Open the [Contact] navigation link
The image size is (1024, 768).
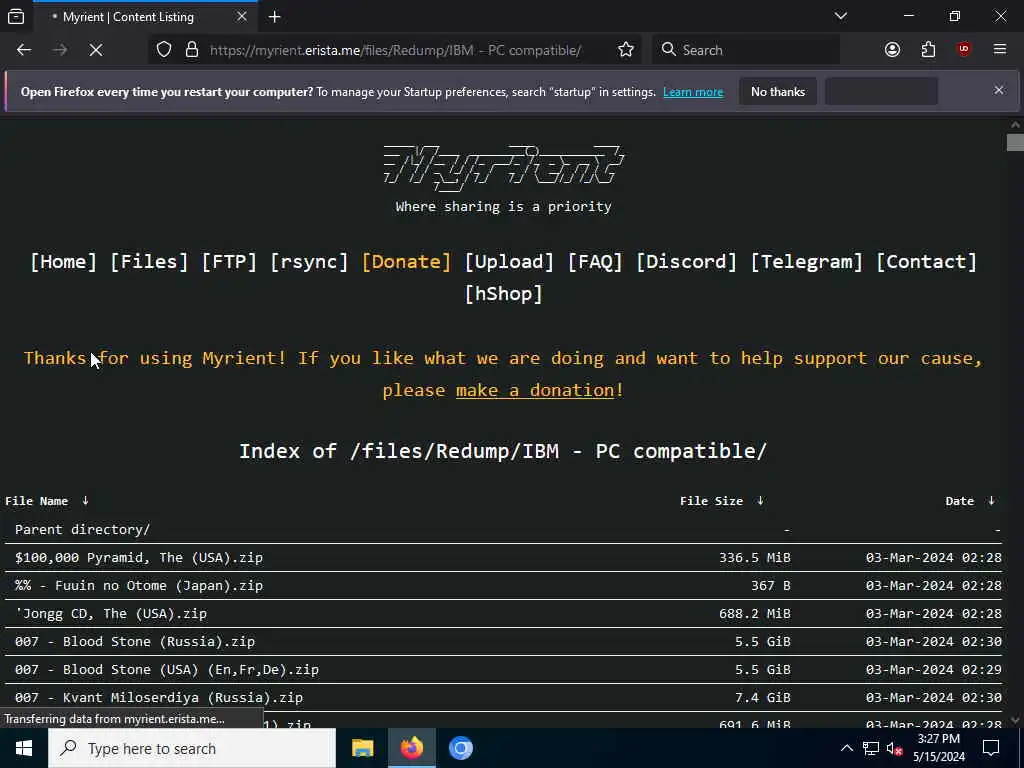coord(926,262)
